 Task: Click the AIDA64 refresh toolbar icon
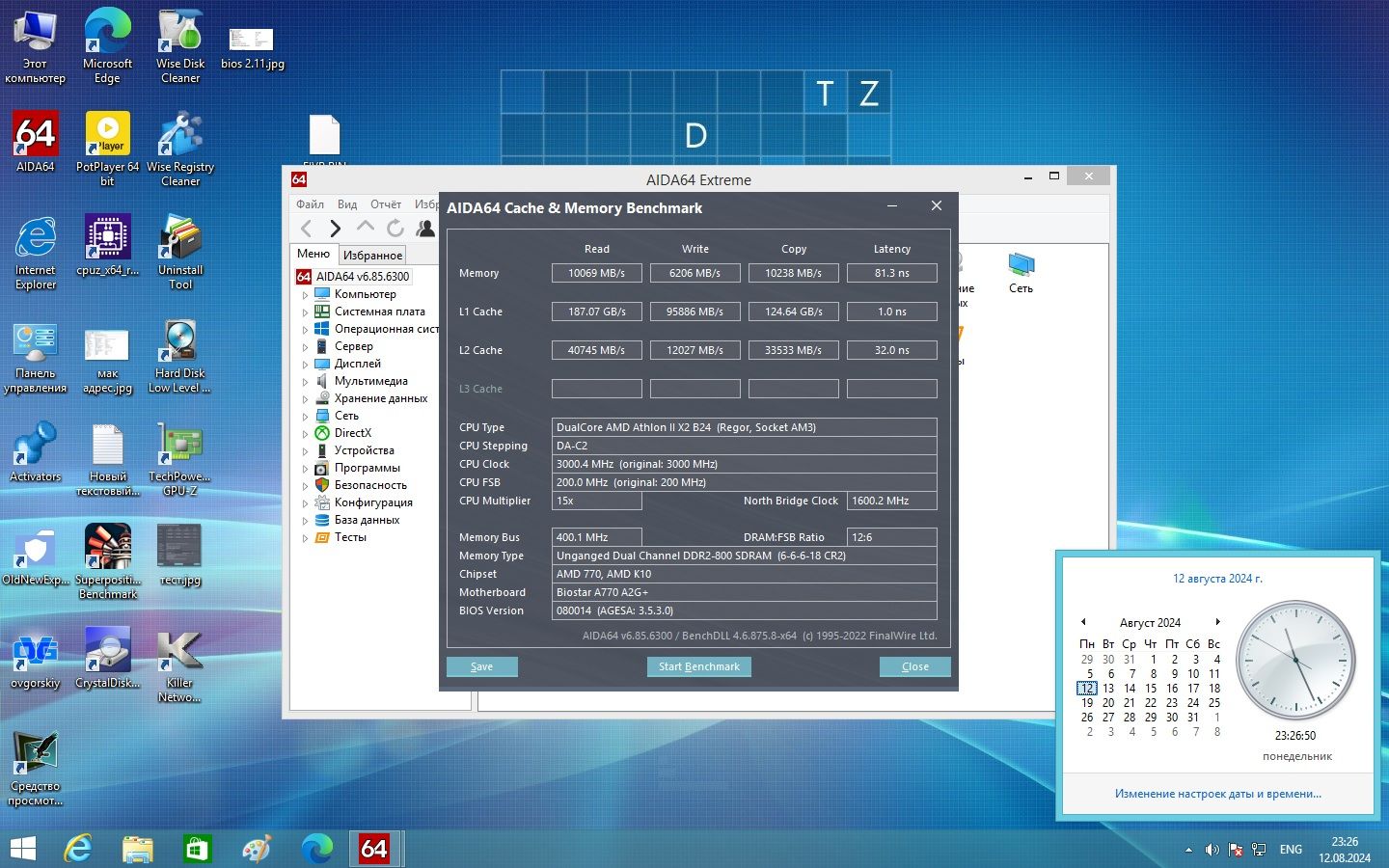pyautogui.click(x=395, y=228)
